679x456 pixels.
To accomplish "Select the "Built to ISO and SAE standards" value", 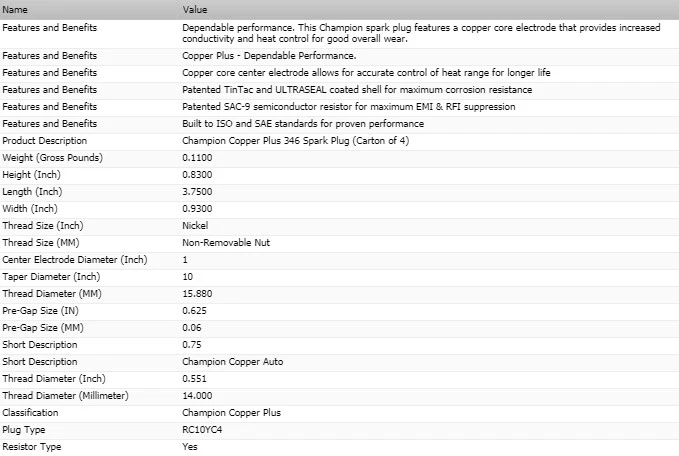I will 303,124.
